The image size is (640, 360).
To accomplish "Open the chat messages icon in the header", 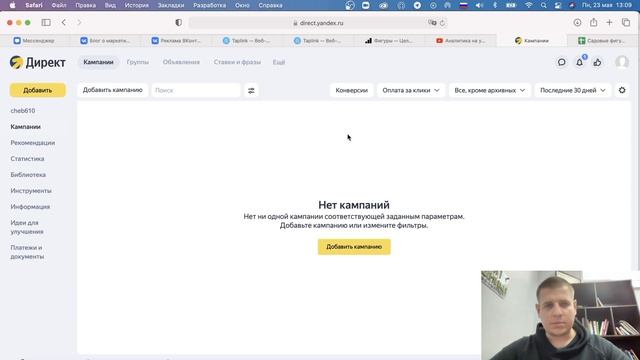I will tap(562, 62).
